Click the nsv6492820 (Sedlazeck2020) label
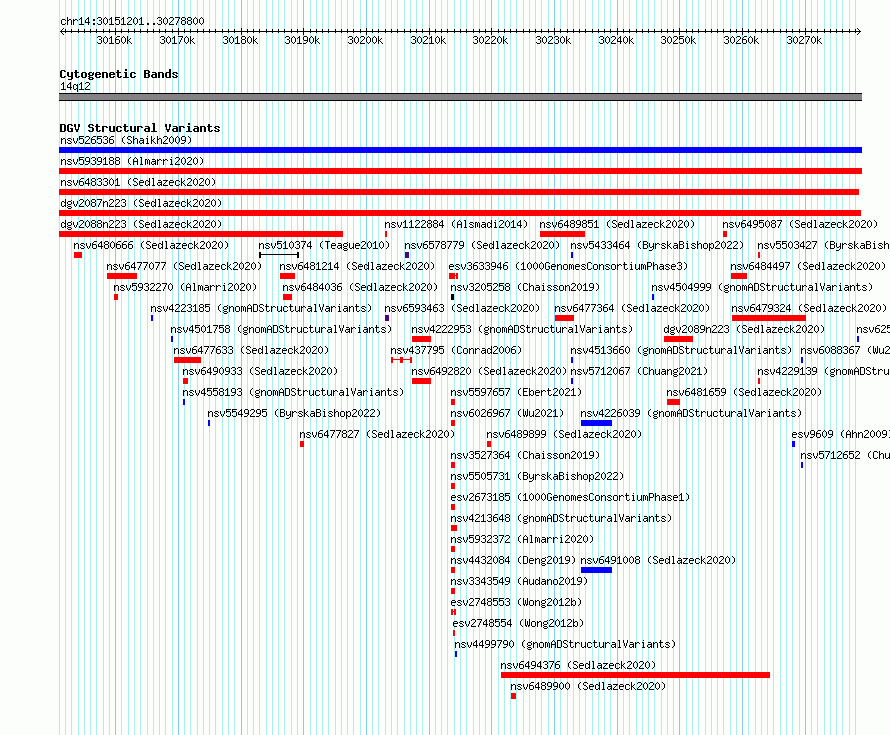Viewport: 890px width, 735px height. 489,371
